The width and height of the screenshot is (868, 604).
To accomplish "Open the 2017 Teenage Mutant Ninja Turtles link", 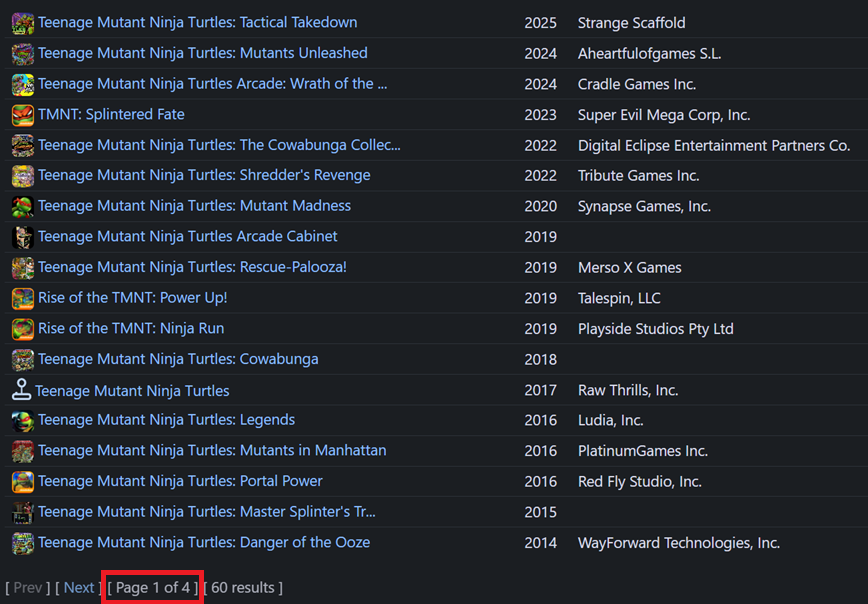I will (x=132, y=391).
